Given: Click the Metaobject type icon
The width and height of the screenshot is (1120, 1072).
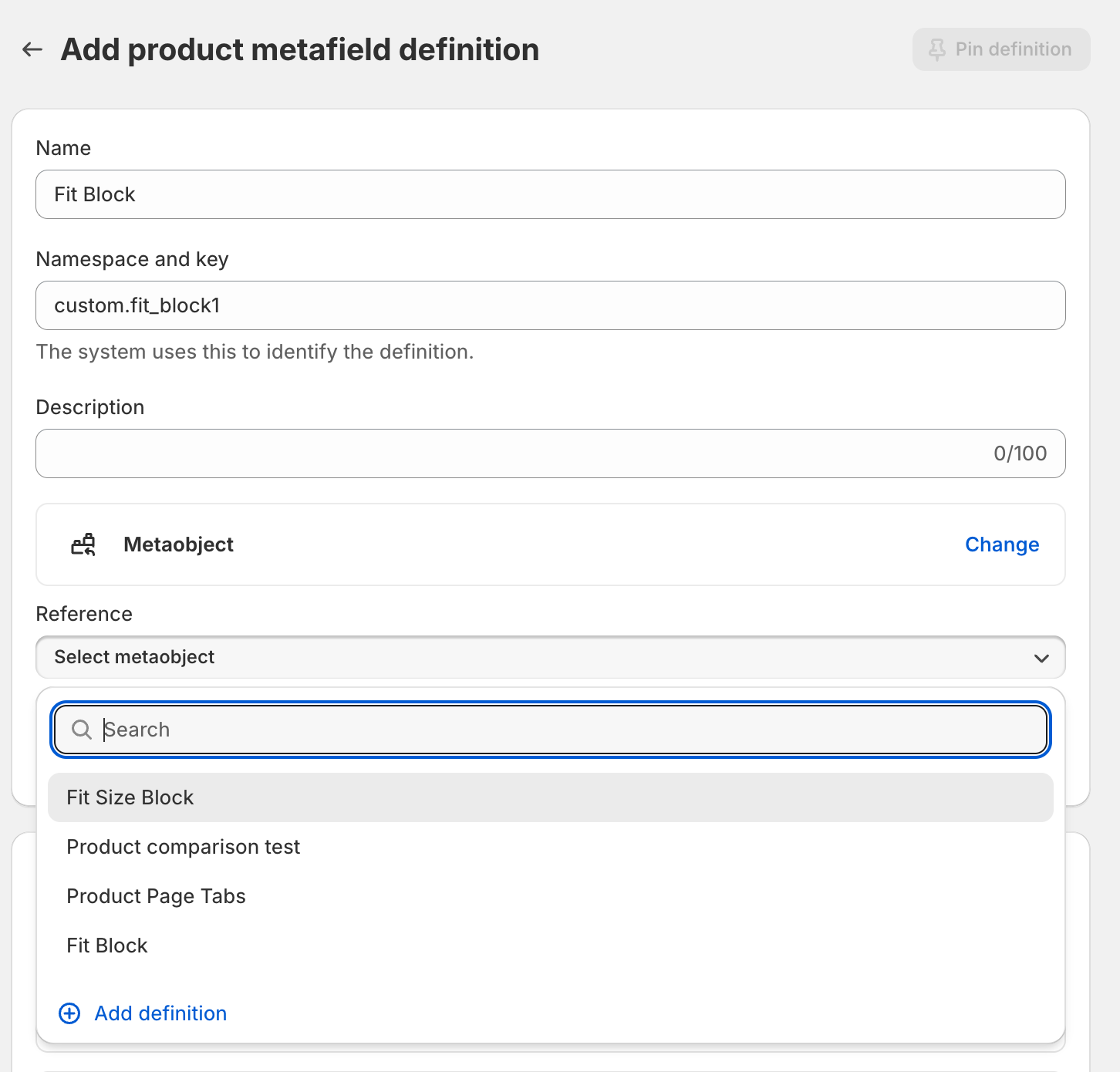Looking at the screenshot, I should [83, 544].
